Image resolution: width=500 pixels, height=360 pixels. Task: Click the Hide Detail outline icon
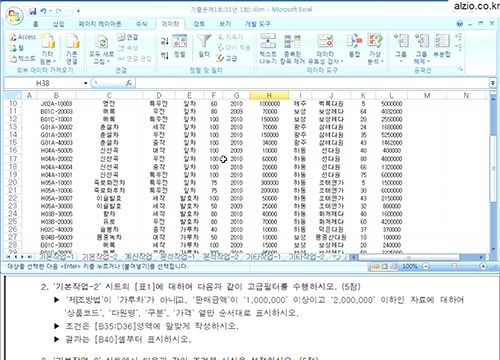[x=458, y=47]
